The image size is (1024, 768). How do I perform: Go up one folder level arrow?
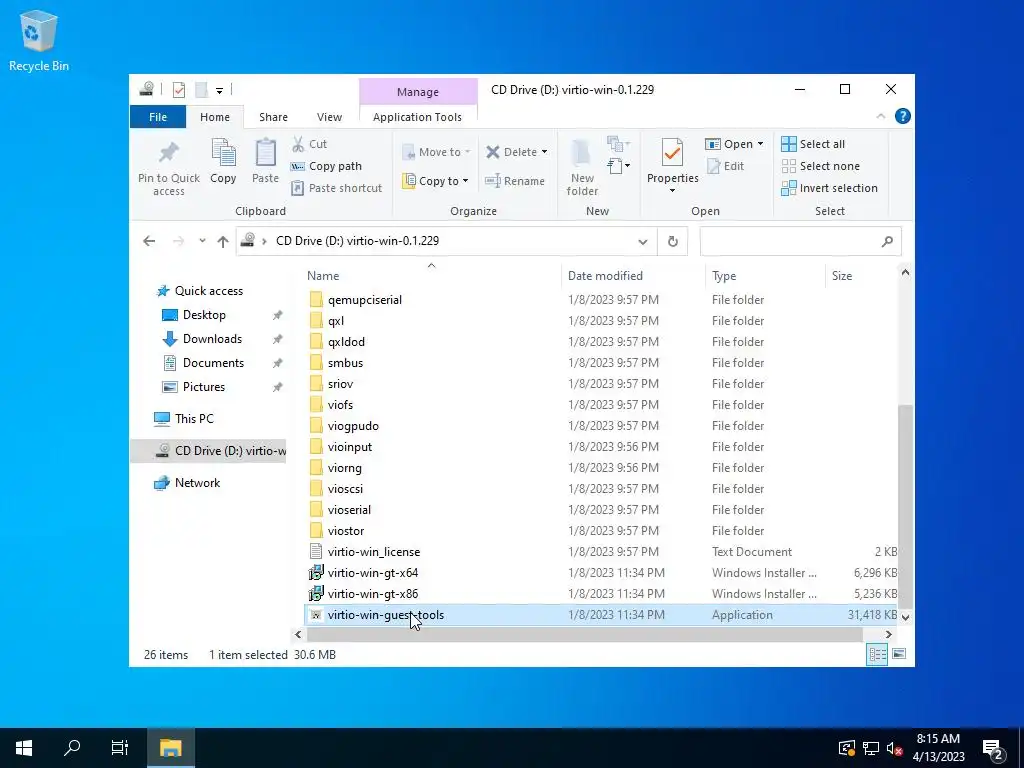223,242
